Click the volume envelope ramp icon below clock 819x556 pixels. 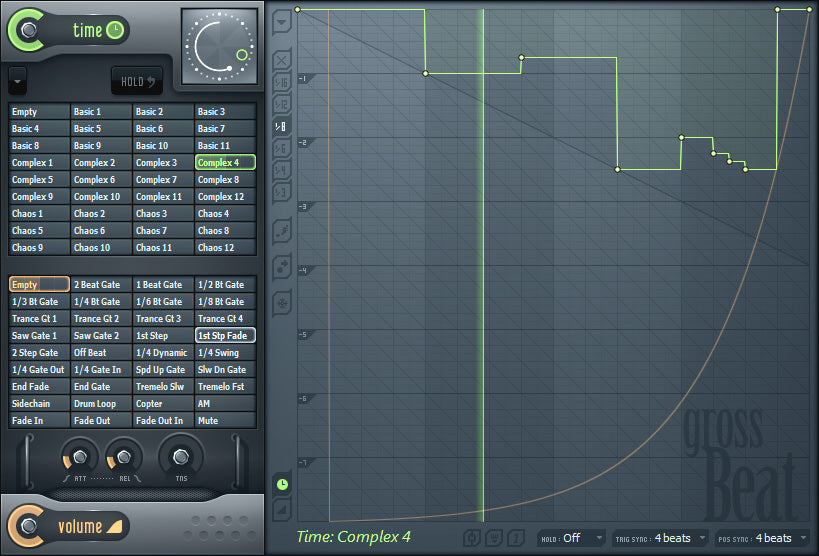[282, 508]
